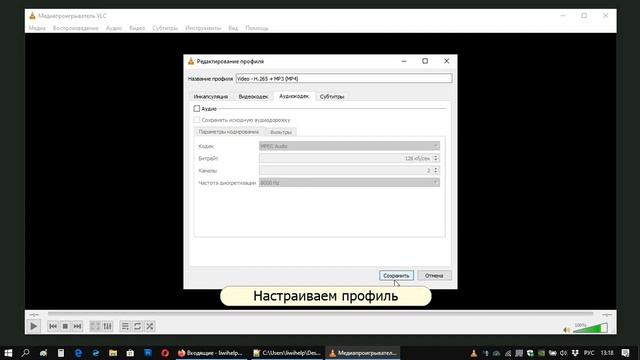640x360 pixels.
Task: Open the Windows Start menu
Action: point(8,353)
